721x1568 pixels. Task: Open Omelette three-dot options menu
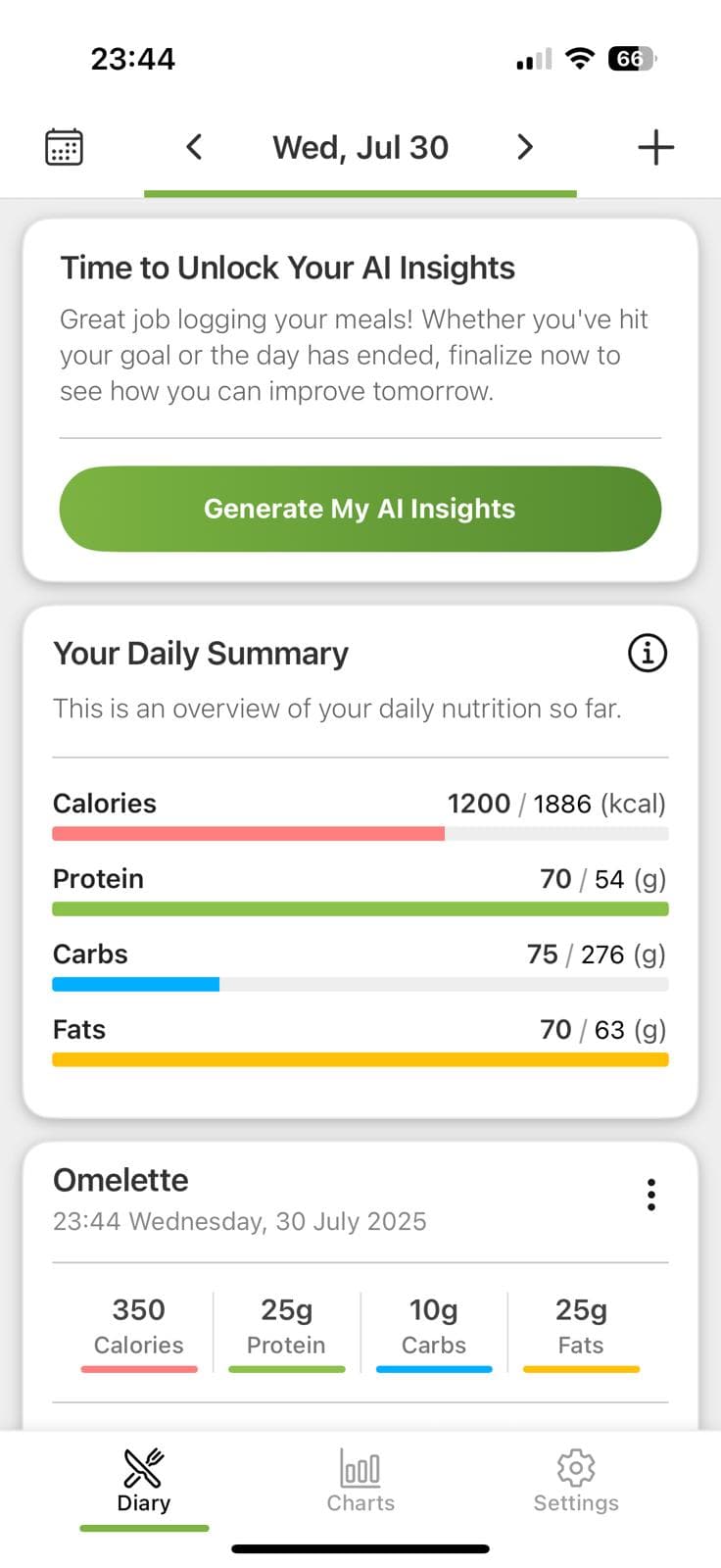650,1195
